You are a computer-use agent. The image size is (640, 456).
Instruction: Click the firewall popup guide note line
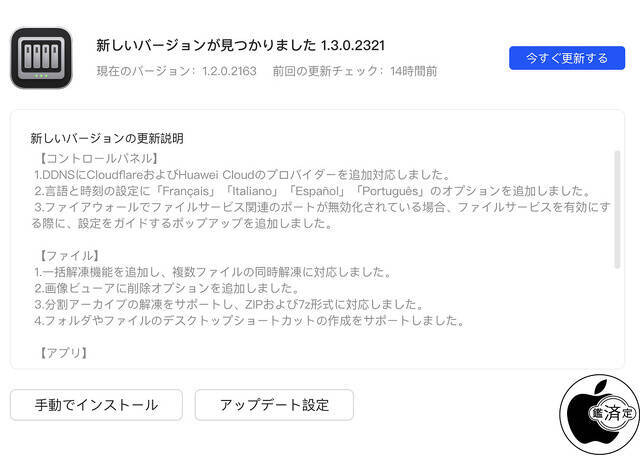tap(321, 215)
